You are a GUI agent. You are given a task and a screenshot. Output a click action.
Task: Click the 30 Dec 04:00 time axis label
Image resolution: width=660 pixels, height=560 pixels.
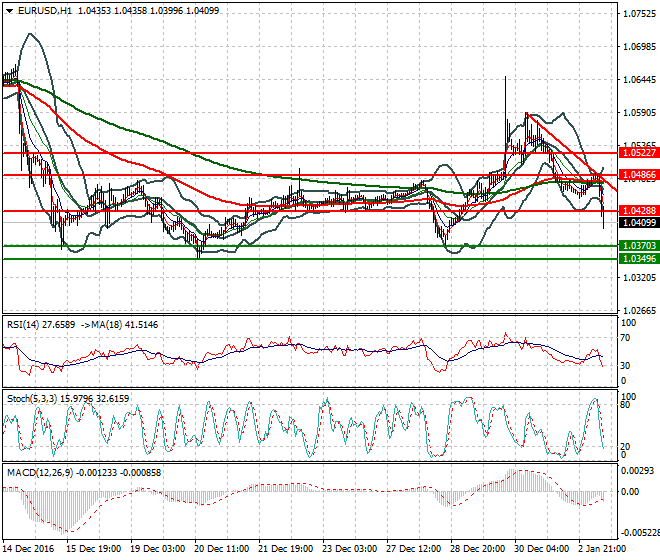542,549
